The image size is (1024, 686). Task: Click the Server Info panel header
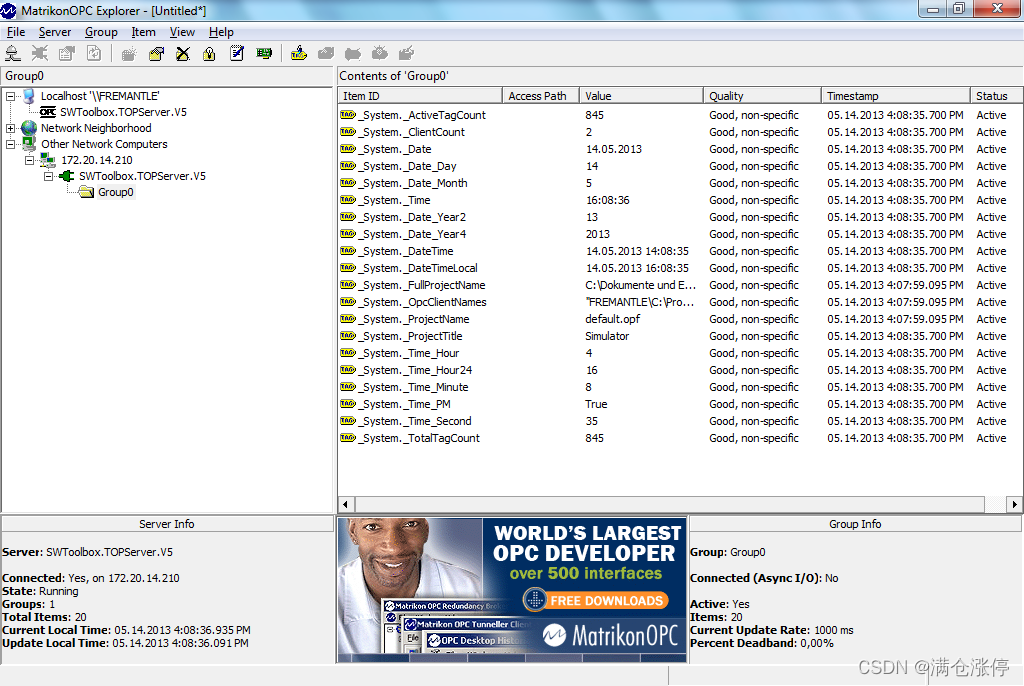(167, 524)
